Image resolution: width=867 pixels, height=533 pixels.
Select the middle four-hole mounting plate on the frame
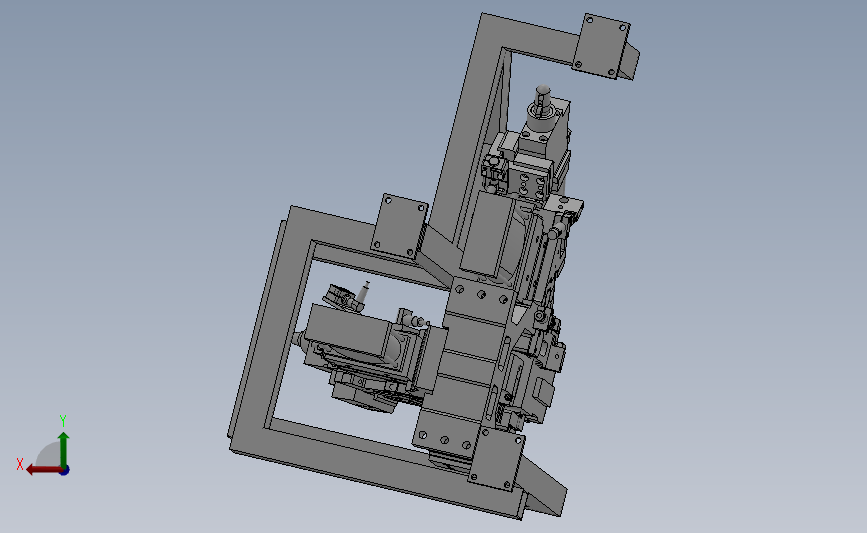400,227
